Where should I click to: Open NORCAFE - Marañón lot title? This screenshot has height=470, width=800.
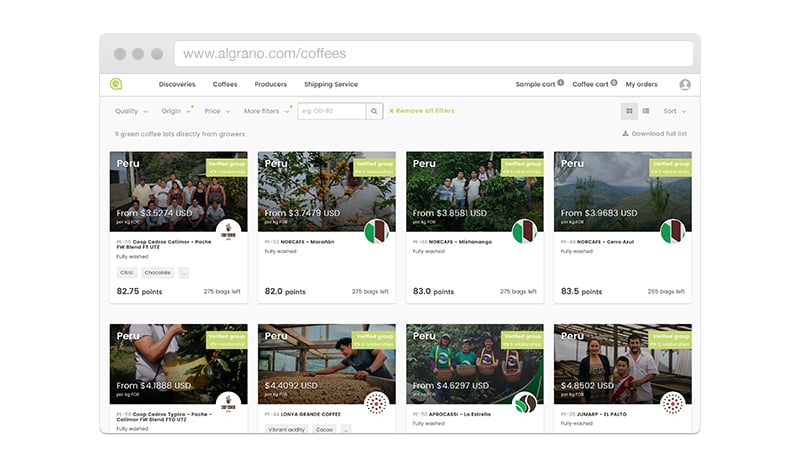[x=299, y=242]
